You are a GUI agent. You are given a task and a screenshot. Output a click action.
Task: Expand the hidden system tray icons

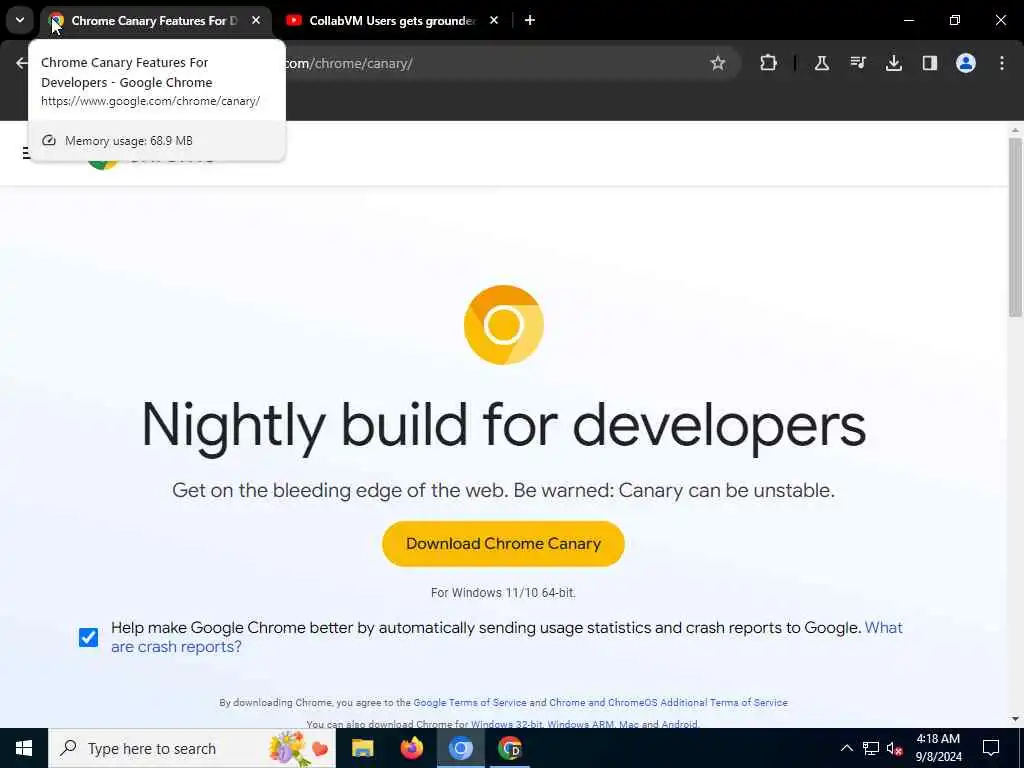coord(846,748)
